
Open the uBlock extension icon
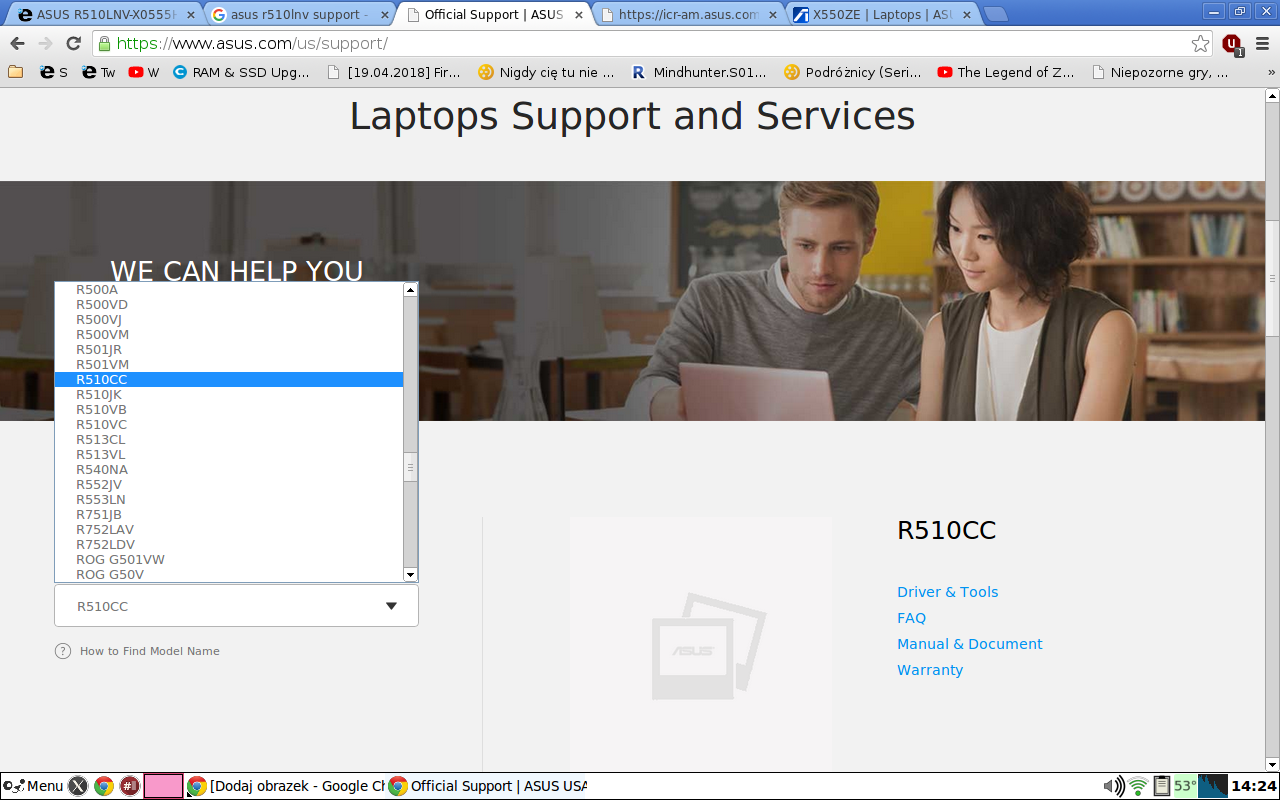point(1232,44)
